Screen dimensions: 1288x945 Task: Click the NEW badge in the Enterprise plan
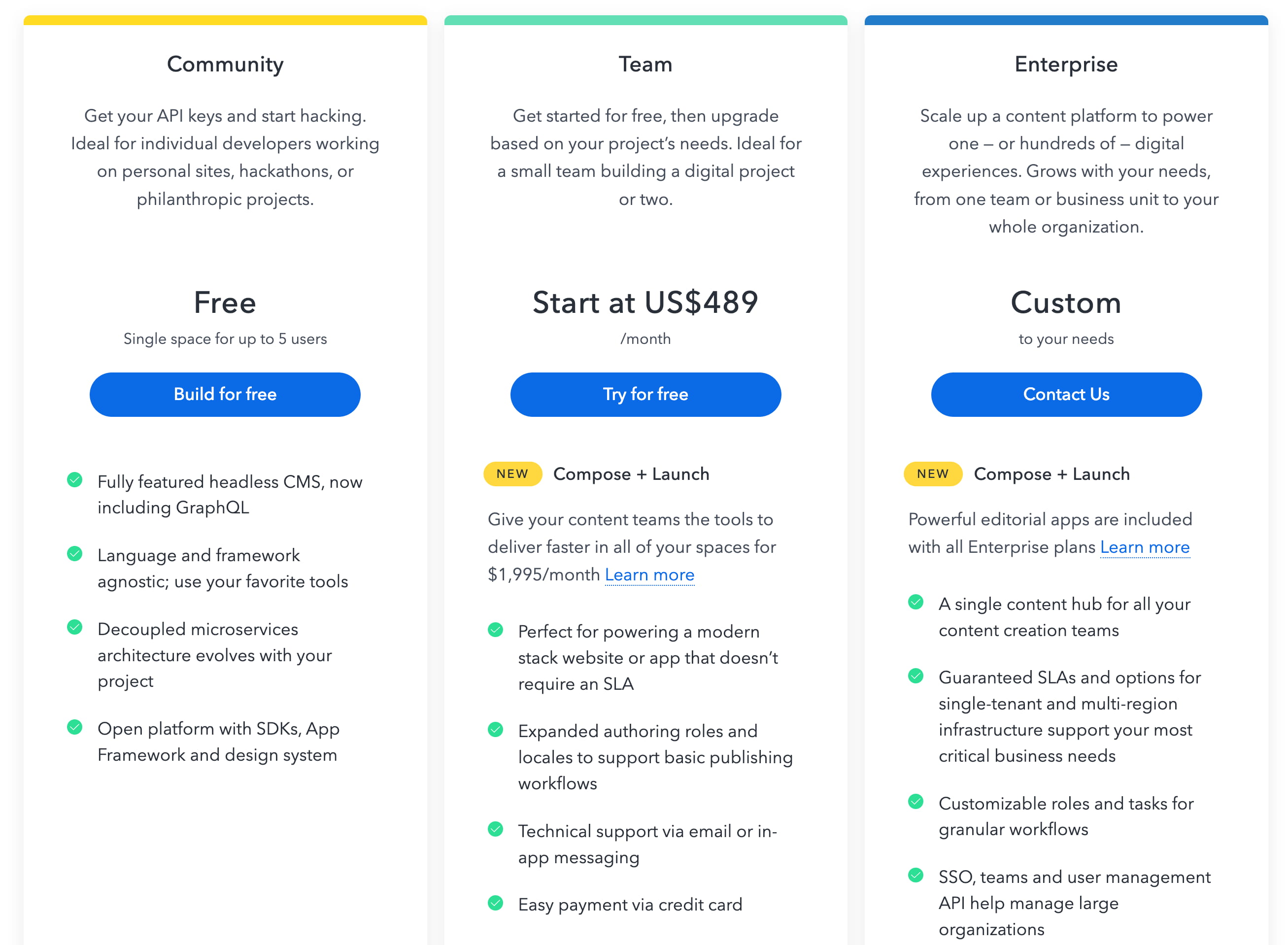933,473
